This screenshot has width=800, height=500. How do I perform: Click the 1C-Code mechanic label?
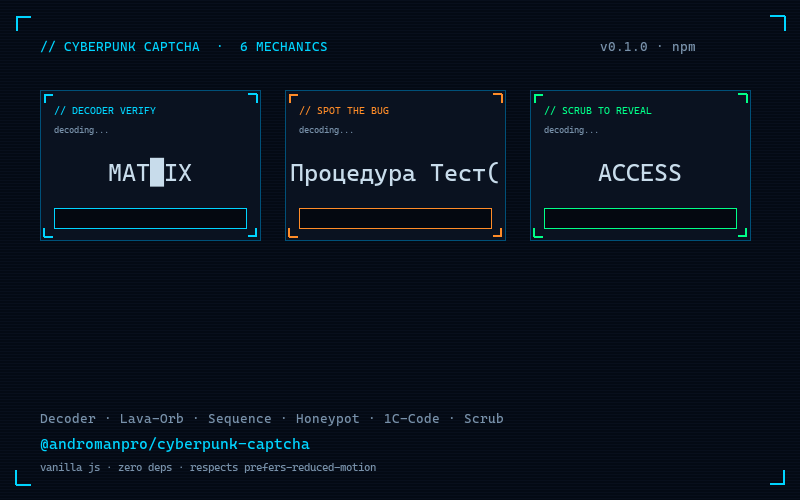pyautogui.click(x=412, y=418)
